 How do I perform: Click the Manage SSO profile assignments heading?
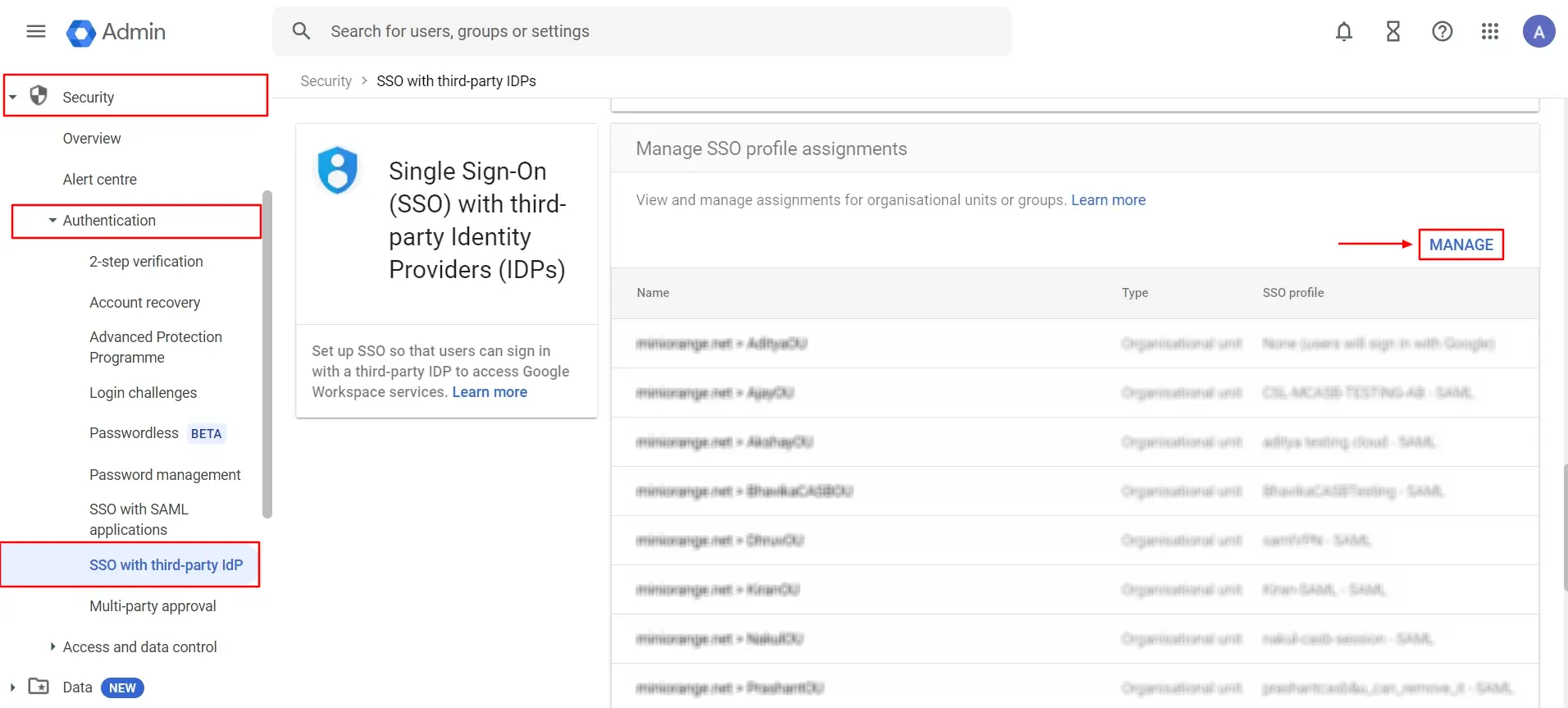point(772,148)
